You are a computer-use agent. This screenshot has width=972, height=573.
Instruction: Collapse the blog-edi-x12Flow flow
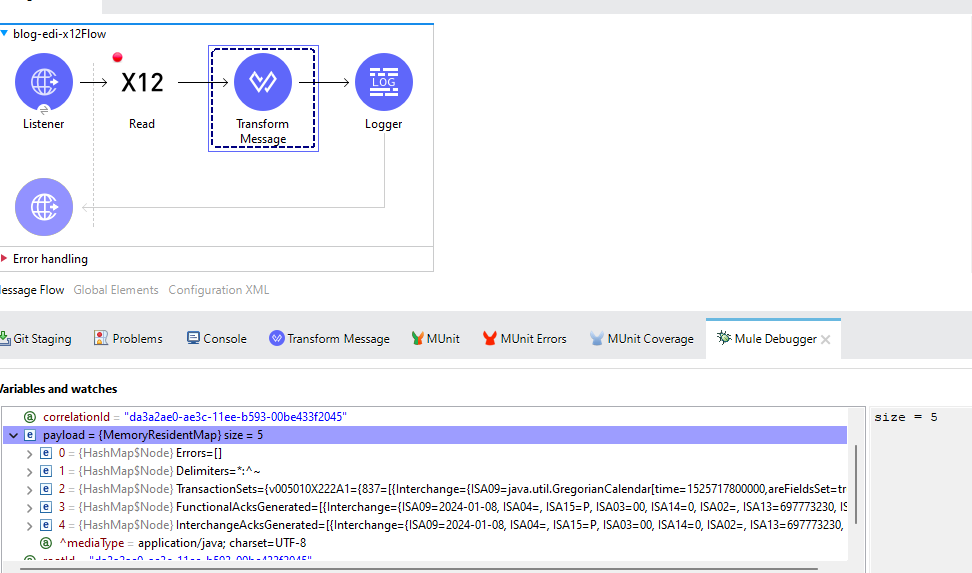5,34
